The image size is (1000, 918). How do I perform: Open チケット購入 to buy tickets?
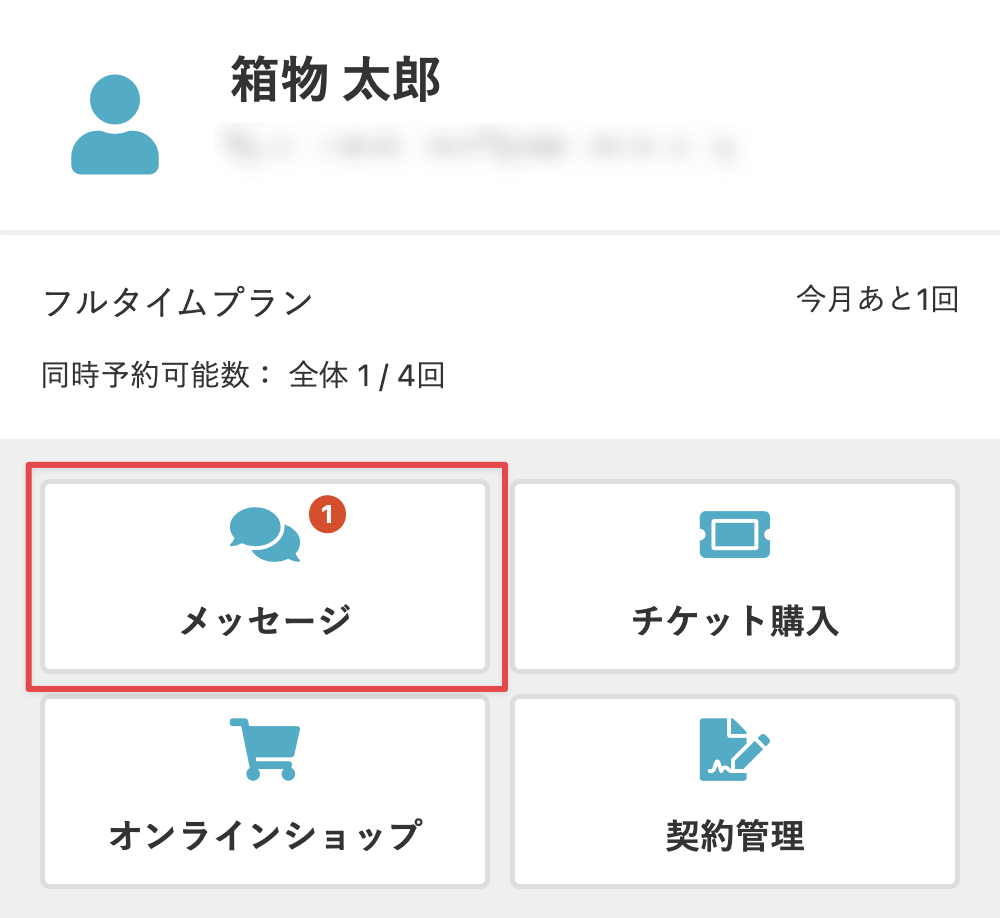(735, 576)
